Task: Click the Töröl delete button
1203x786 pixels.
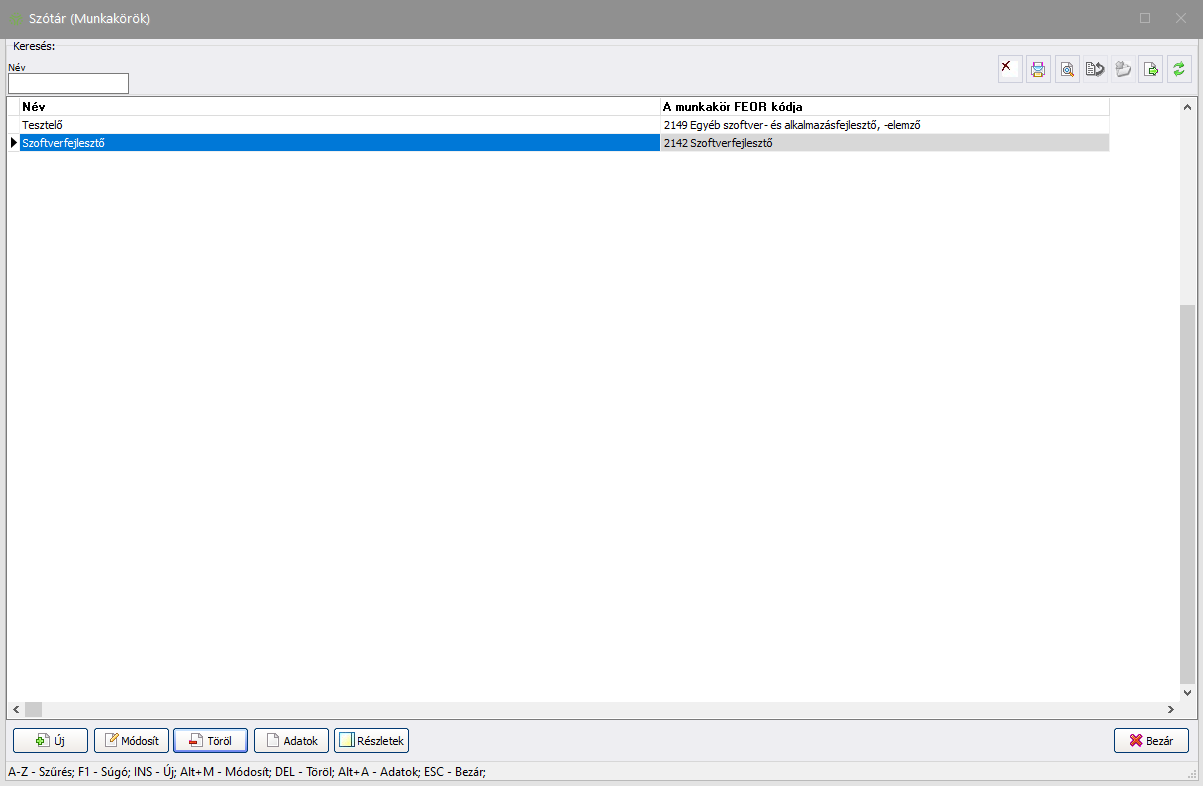Action: click(x=210, y=741)
